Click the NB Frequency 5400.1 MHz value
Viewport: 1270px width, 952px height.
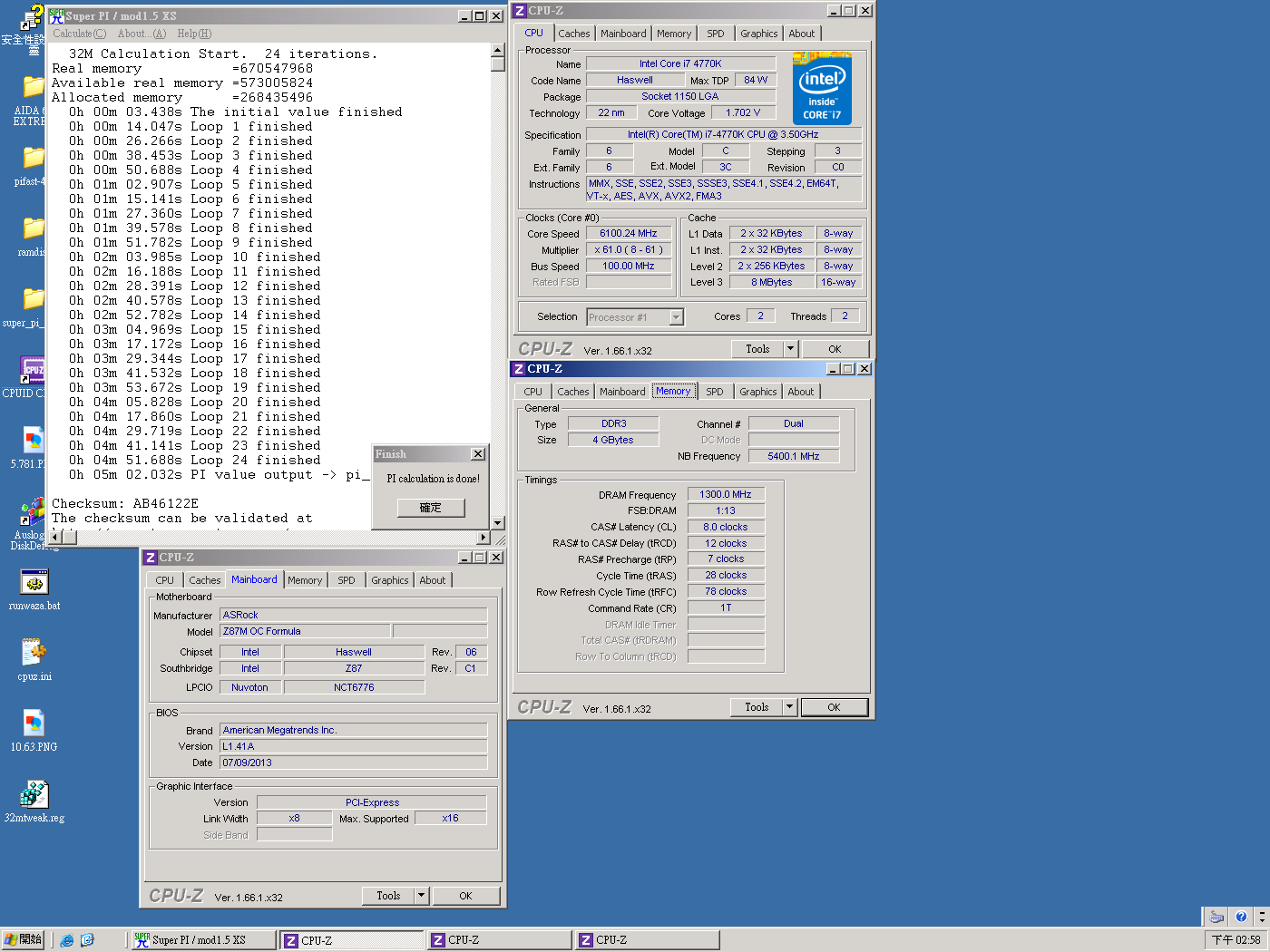click(794, 456)
